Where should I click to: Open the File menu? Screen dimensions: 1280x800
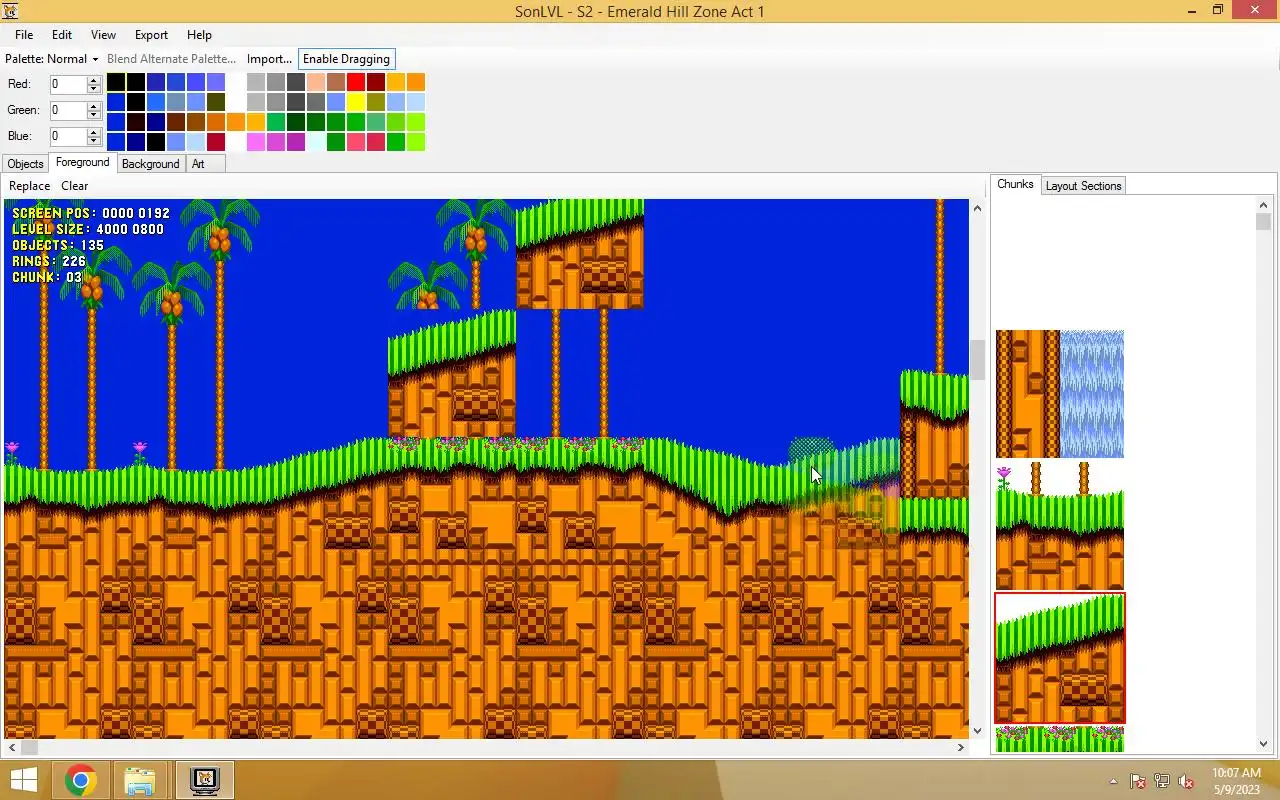(x=24, y=35)
